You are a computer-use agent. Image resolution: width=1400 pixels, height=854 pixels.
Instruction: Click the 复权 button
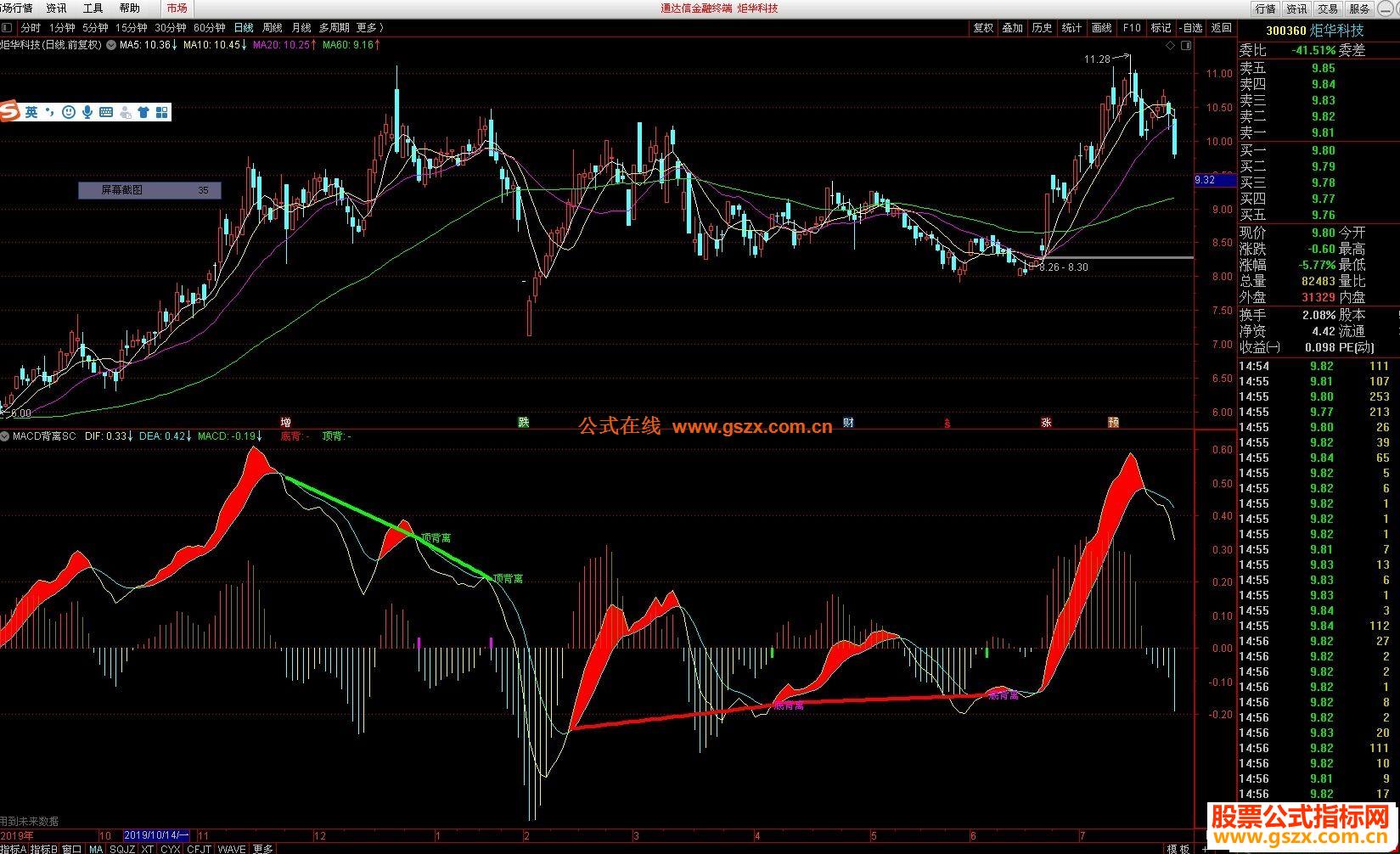tap(983, 28)
